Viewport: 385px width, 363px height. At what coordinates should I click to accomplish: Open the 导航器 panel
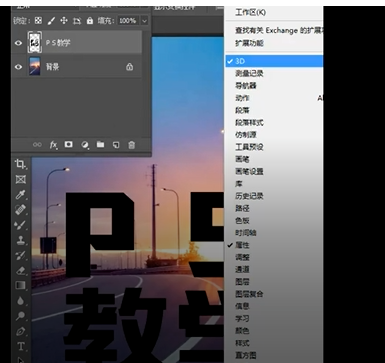pyautogui.click(x=274, y=86)
